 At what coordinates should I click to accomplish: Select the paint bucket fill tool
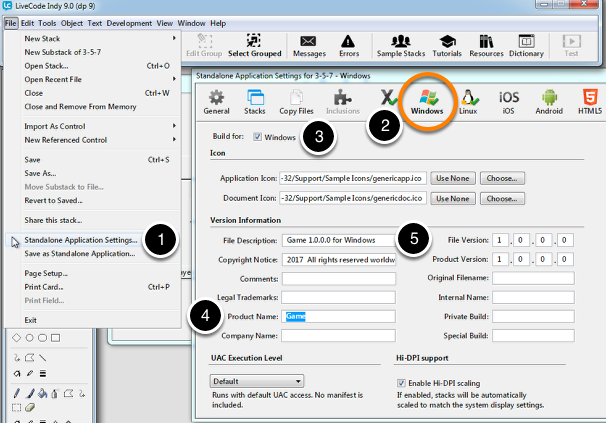[x=43, y=394]
